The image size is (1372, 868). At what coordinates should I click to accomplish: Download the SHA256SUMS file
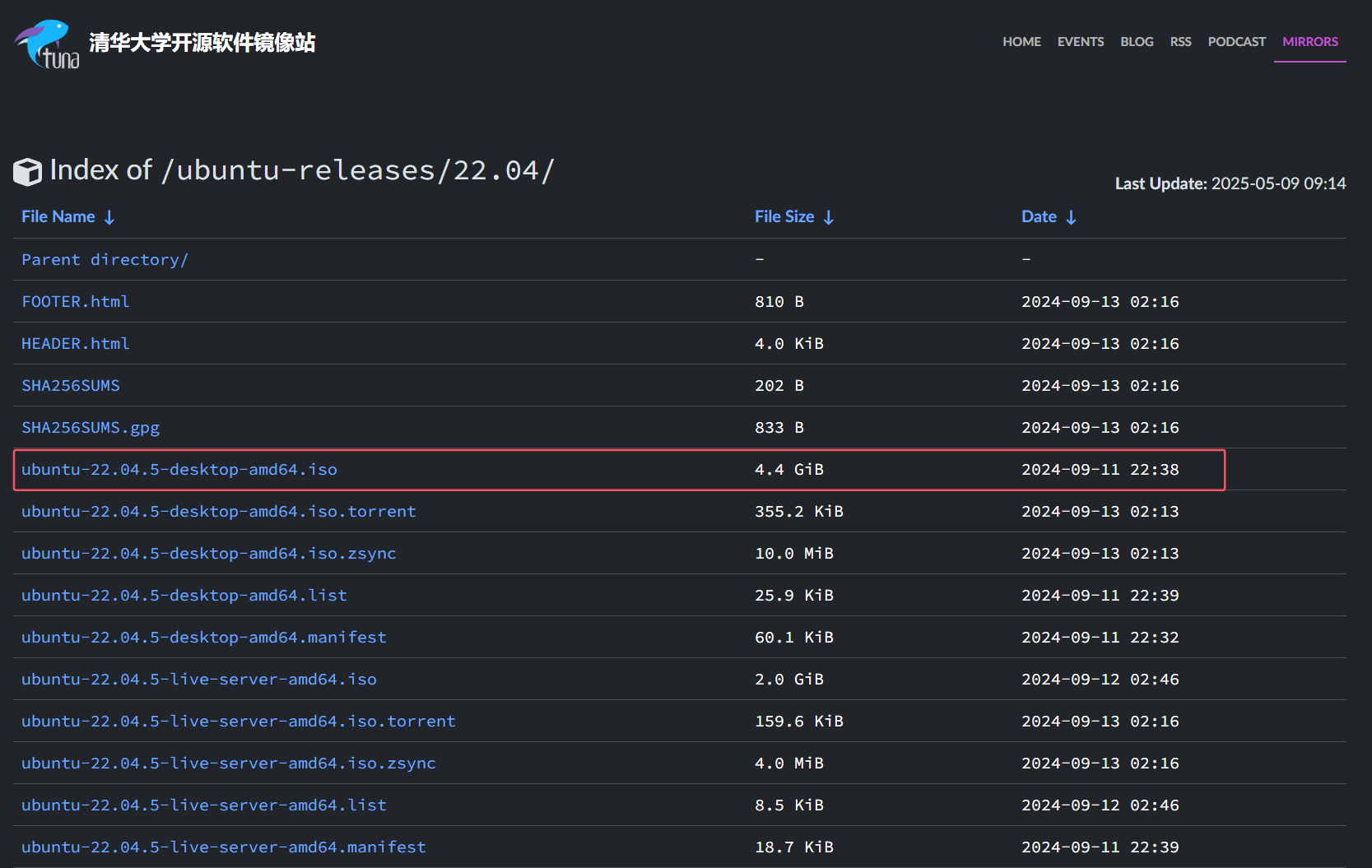tap(71, 386)
